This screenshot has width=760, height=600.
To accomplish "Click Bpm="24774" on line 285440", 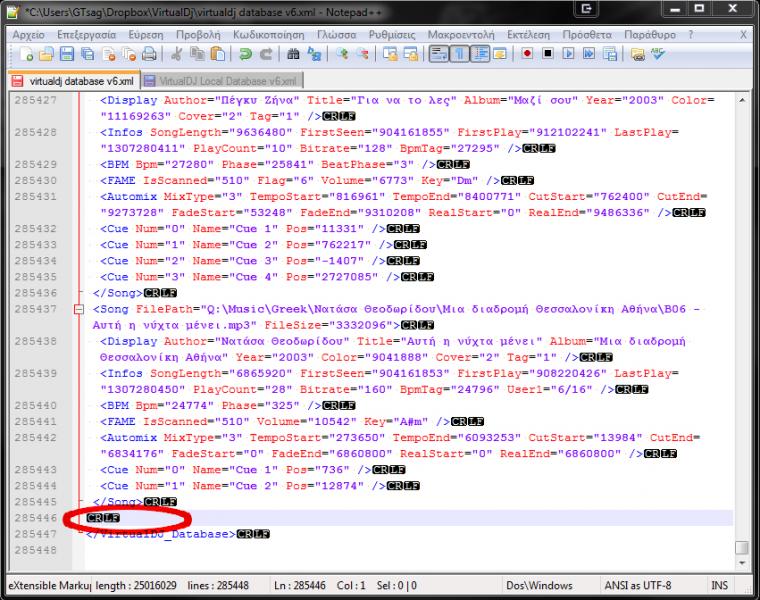I will [x=174, y=406].
